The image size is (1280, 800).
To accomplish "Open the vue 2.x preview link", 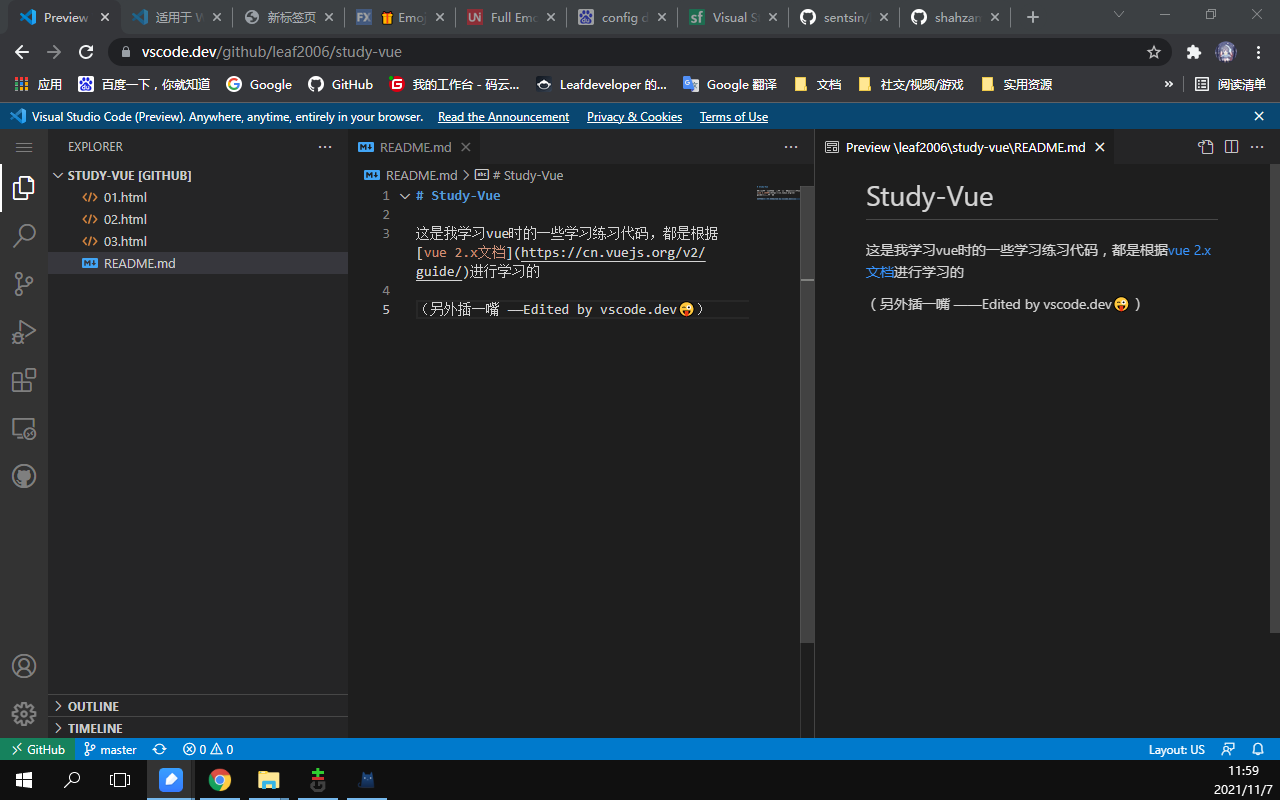I will point(1189,250).
